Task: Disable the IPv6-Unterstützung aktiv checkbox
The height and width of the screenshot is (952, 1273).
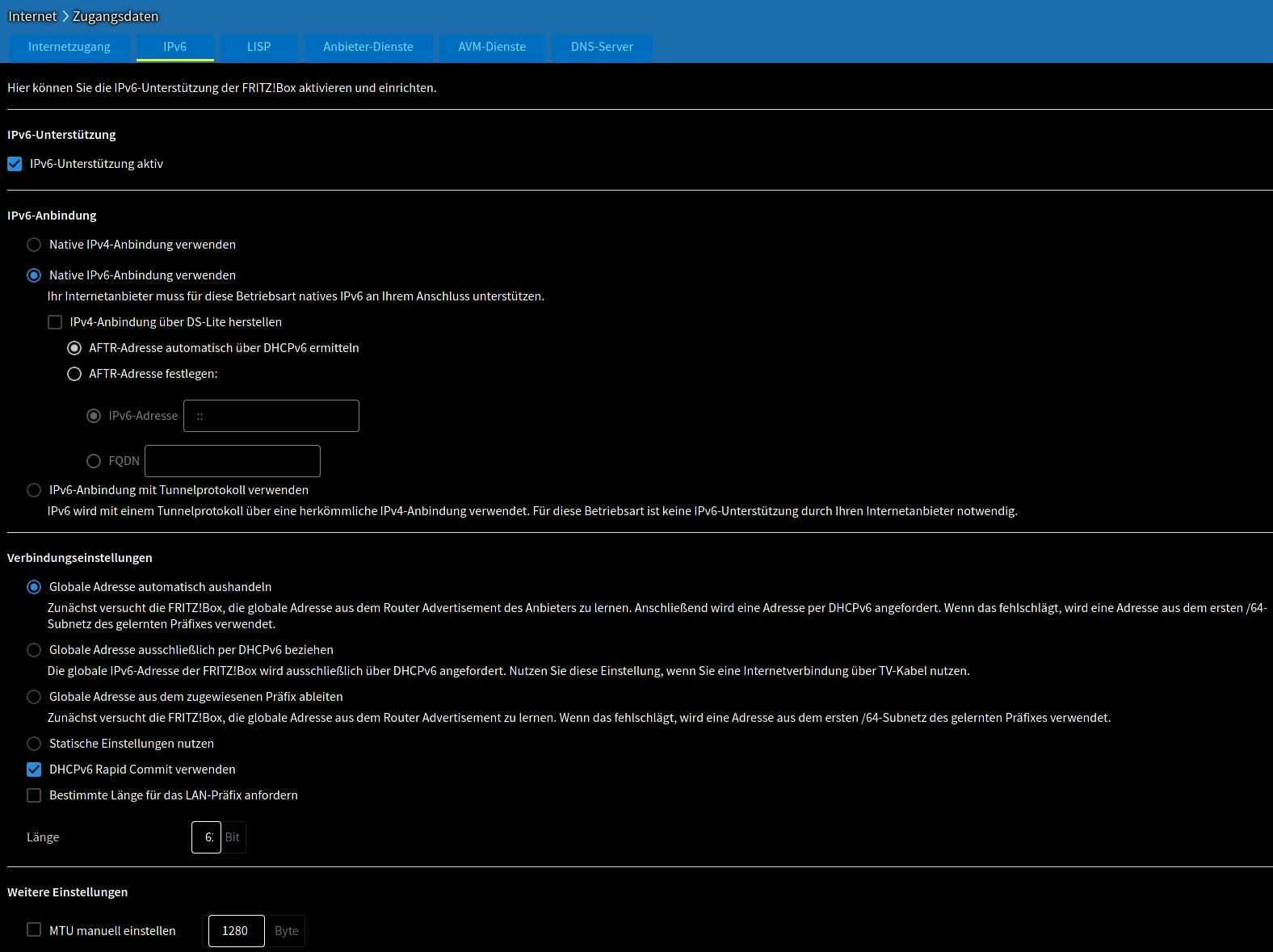Action: click(15, 164)
